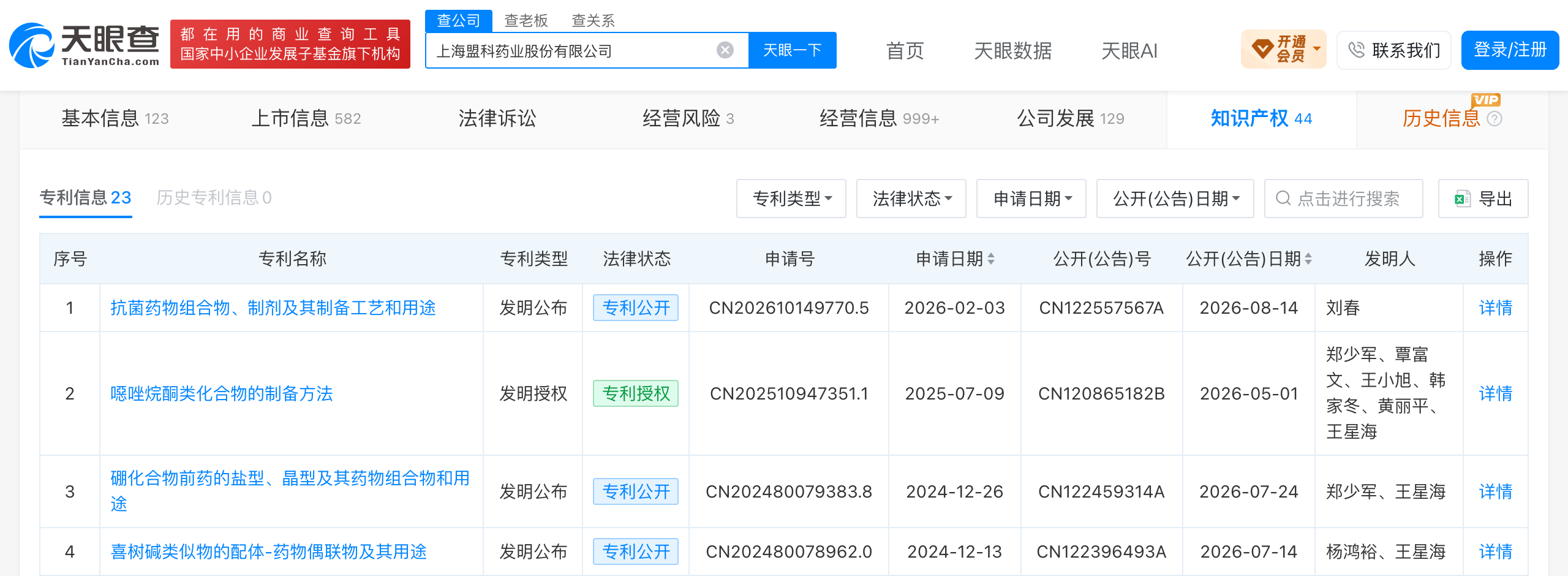Click the VIP diamond member icon
Viewport: 1568px width, 576px height.
(x=1262, y=49)
